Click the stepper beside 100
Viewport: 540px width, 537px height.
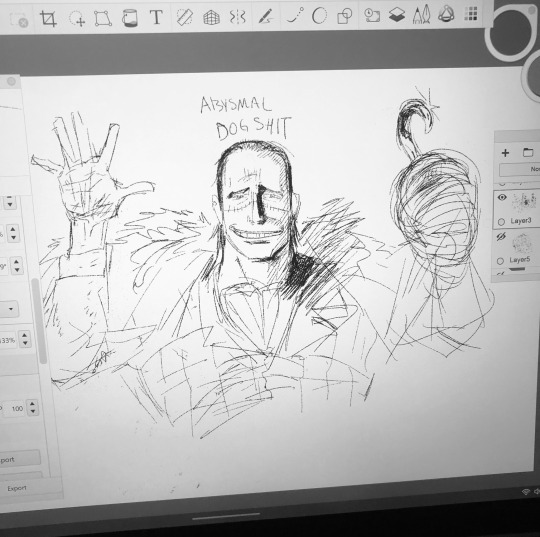(32, 407)
